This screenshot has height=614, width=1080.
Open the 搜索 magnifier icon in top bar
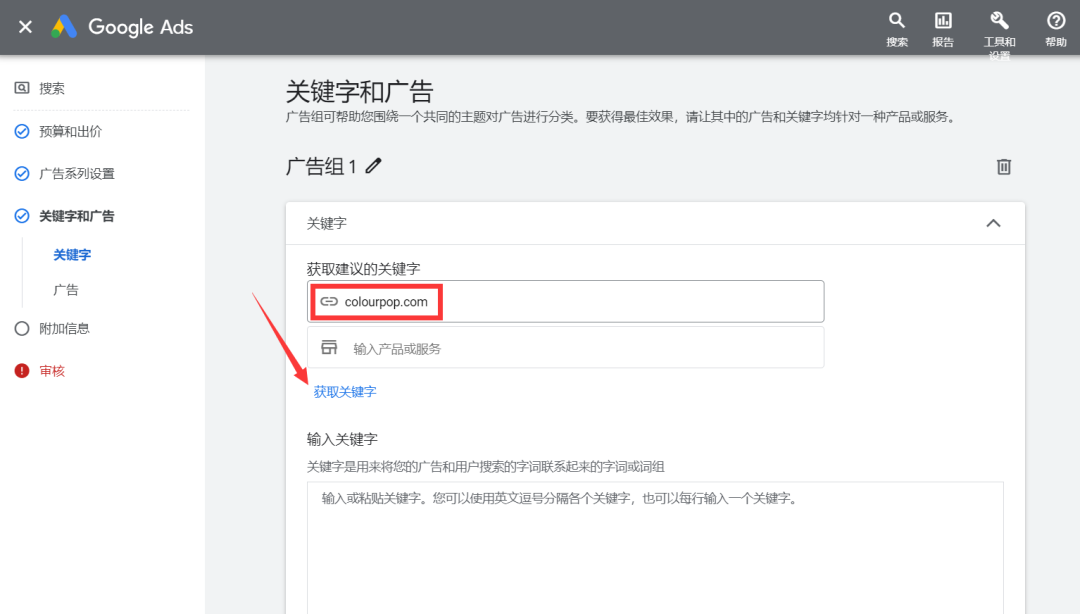coord(897,20)
